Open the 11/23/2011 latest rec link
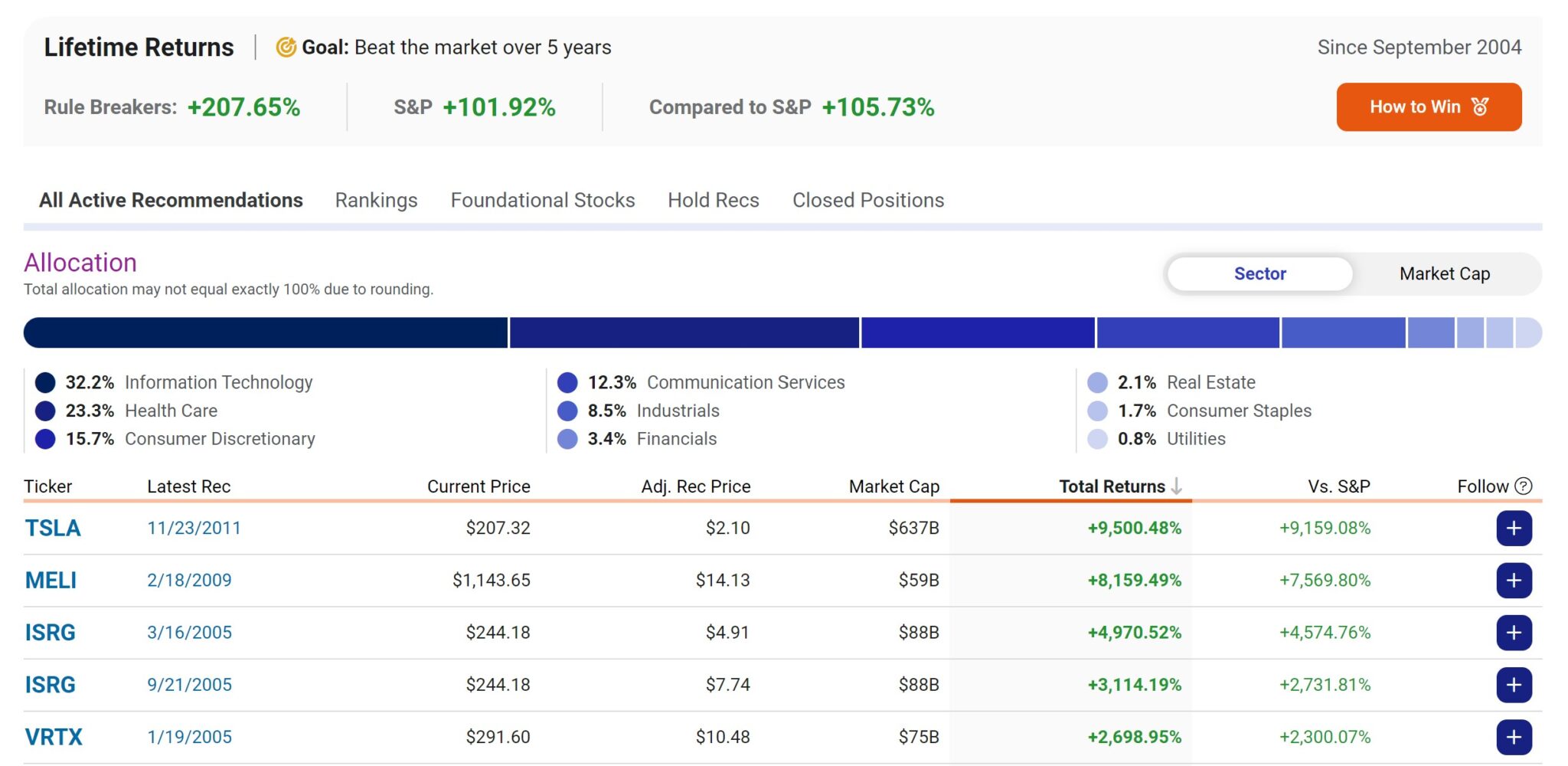 click(194, 529)
